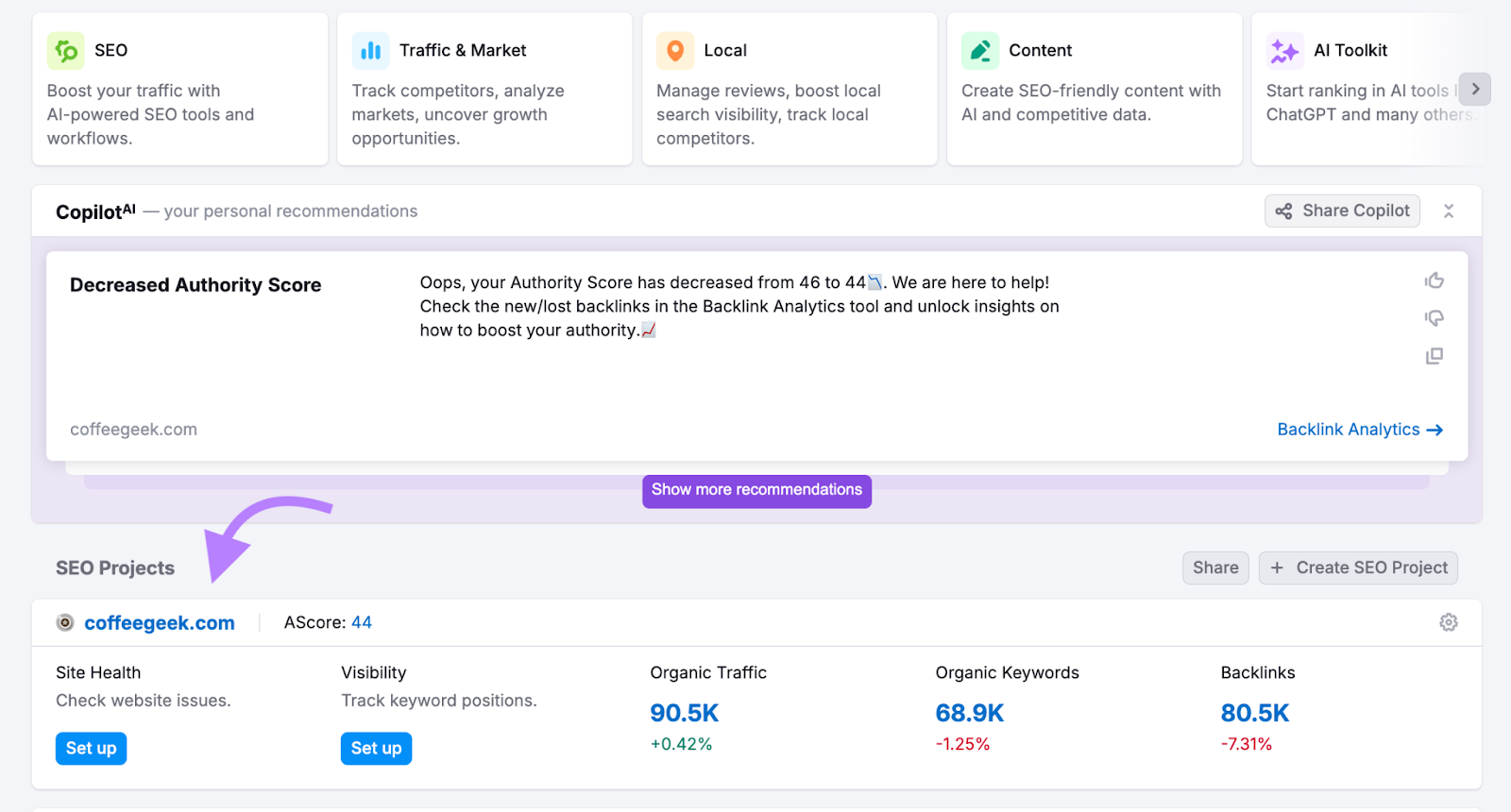
Task: Open Organic Traffic value 90.5K
Action: click(685, 714)
